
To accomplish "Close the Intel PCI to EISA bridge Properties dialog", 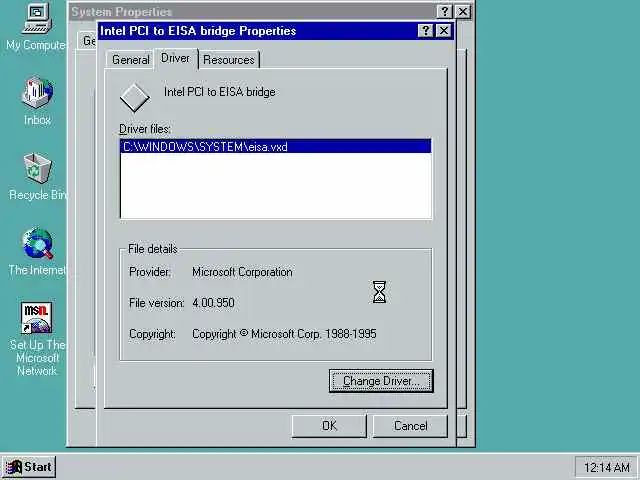I will point(444,31).
